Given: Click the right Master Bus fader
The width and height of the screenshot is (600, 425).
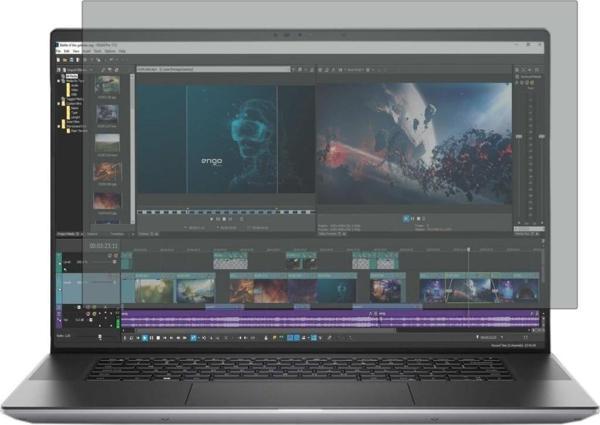Looking at the screenshot, I should point(541,137).
